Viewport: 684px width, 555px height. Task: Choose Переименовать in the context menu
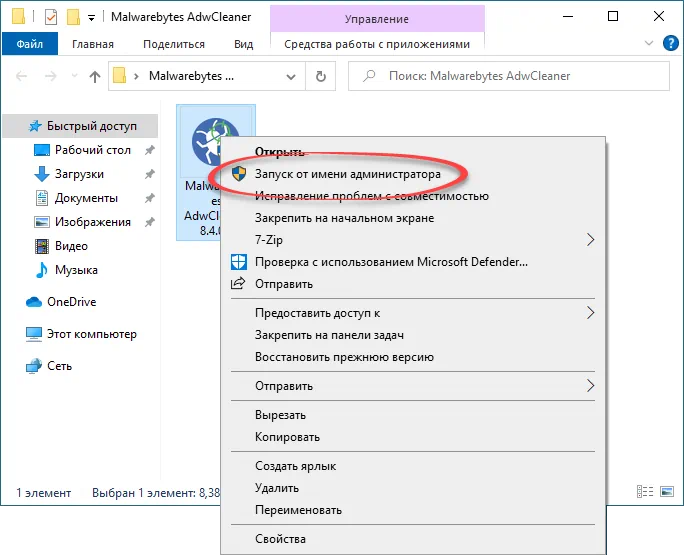click(x=413, y=510)
